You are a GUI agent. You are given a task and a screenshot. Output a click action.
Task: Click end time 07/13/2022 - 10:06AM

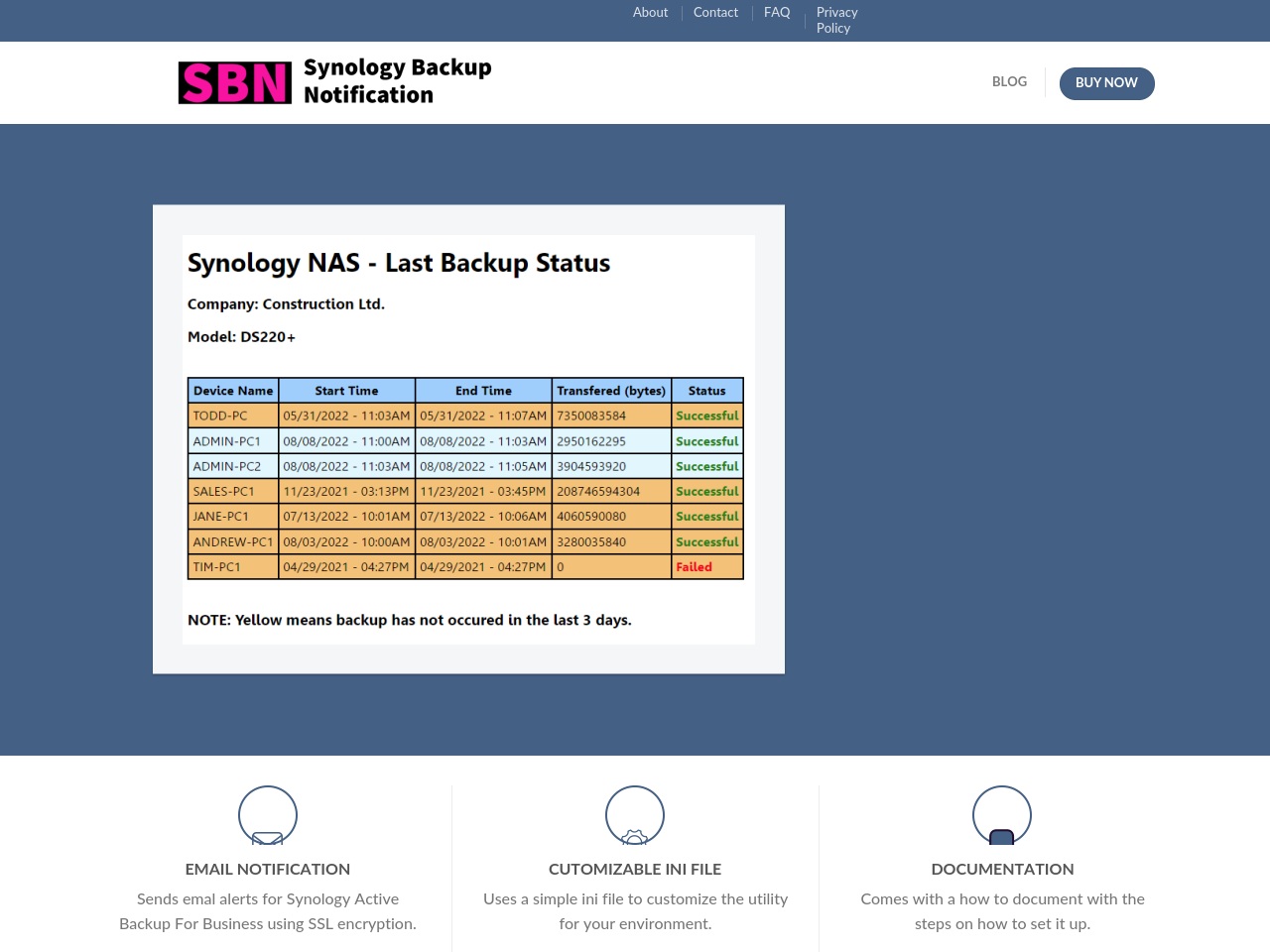[x=483, y=517]
